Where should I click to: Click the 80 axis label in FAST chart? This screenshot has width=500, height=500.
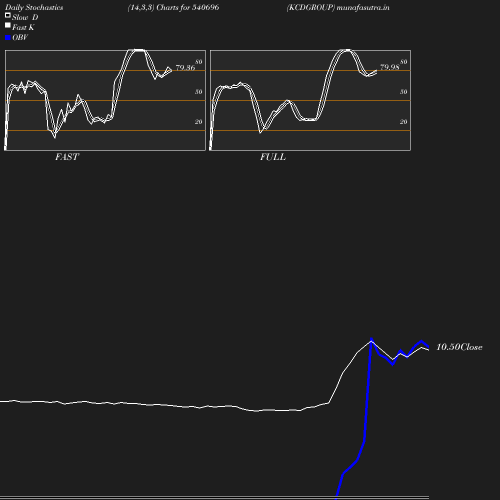pos(199,62)
